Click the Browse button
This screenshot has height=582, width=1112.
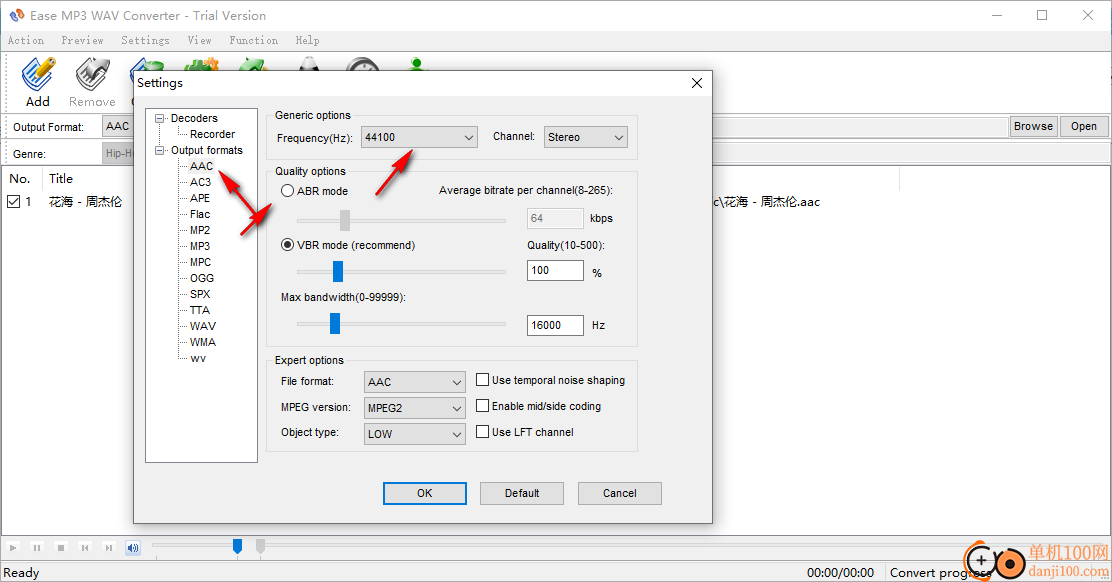click(1033, 126)
